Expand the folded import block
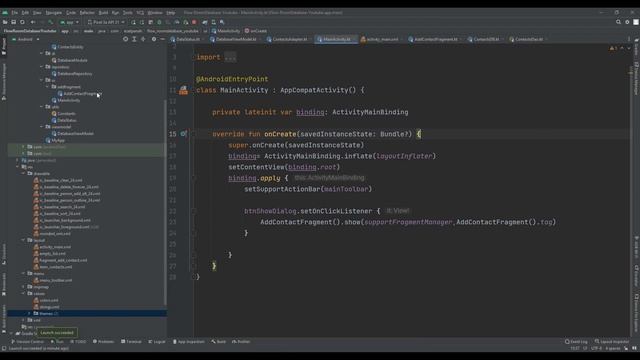 click(230, 58)
